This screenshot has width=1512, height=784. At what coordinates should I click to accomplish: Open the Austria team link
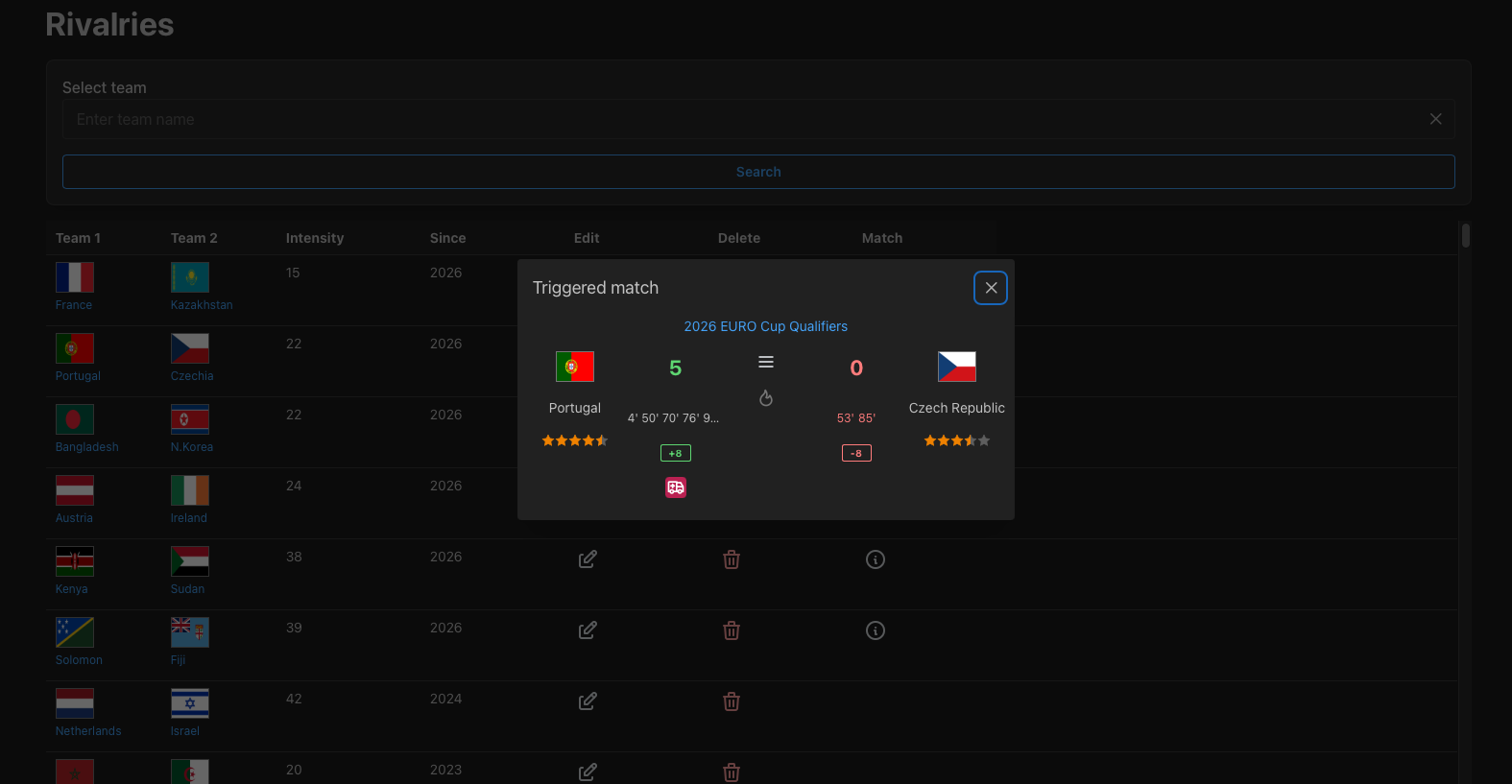tap(74, 518)
